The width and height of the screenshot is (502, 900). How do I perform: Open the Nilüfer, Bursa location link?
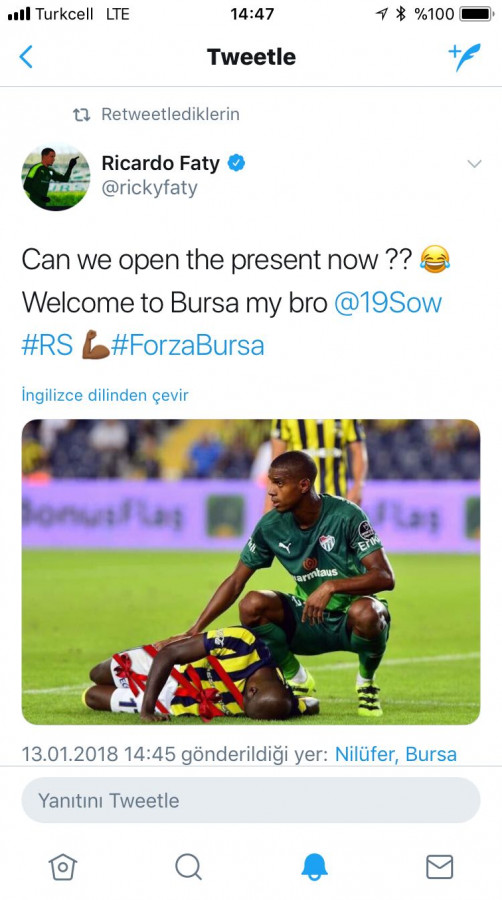[x=396, y=754]
